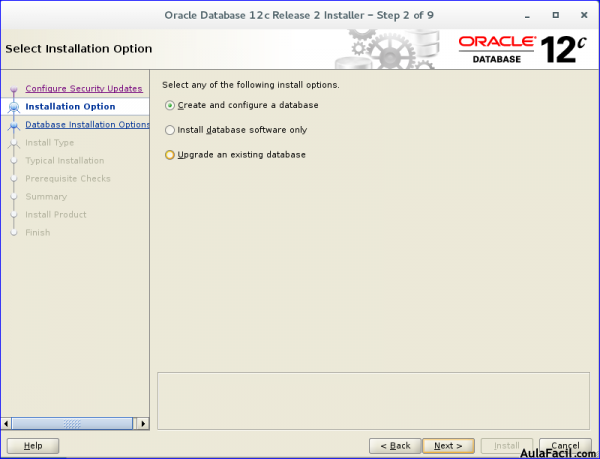Click the Installation Option step in the sidebar
600x459 pixels.
70,106
